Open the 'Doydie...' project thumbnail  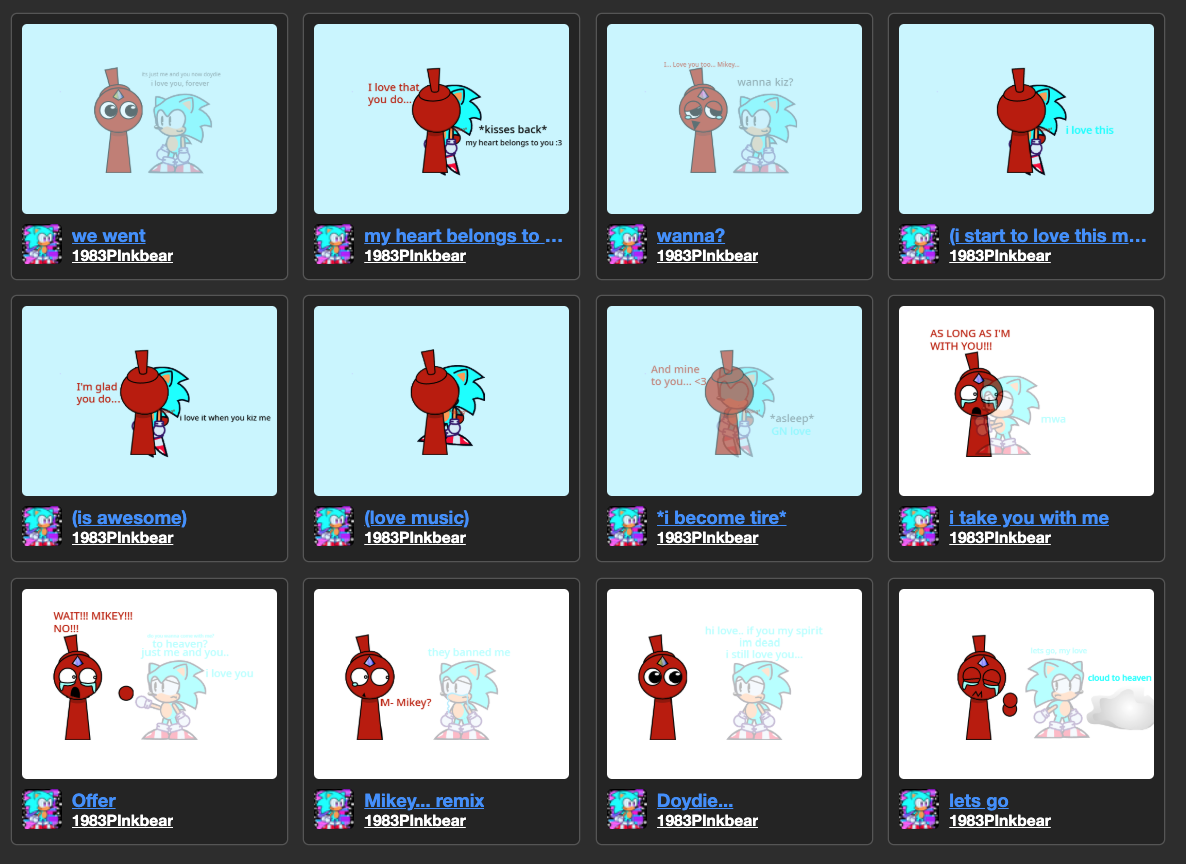pyautogui.click(x=734, y=684)
